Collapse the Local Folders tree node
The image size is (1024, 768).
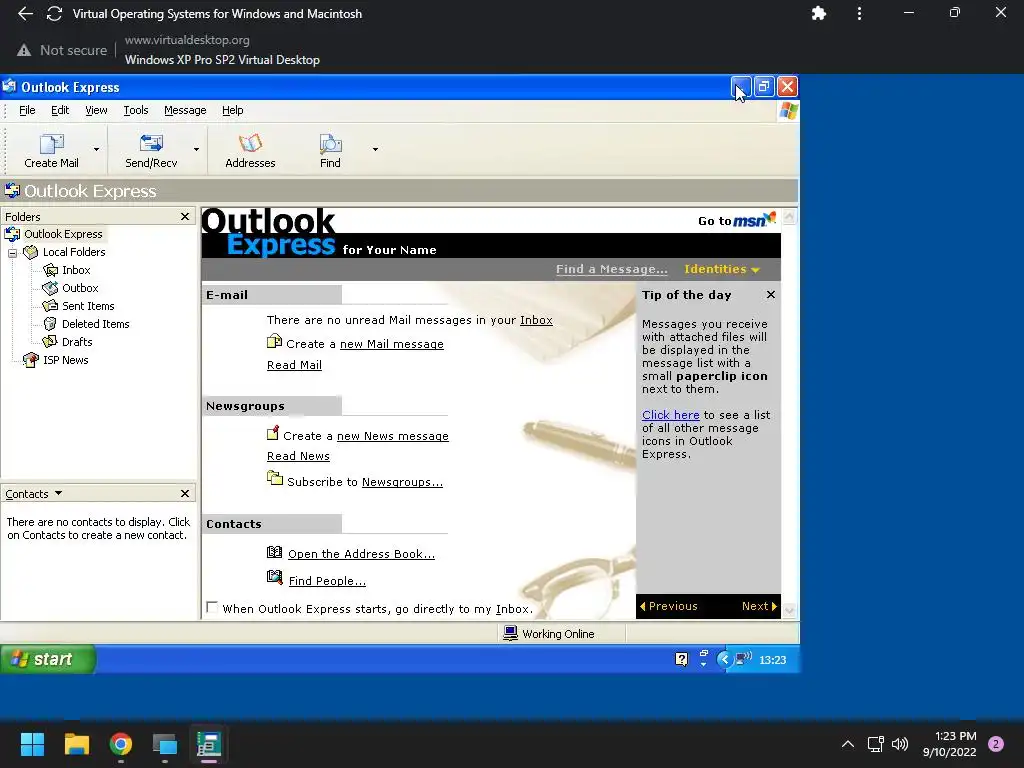(x=12, y=253)
